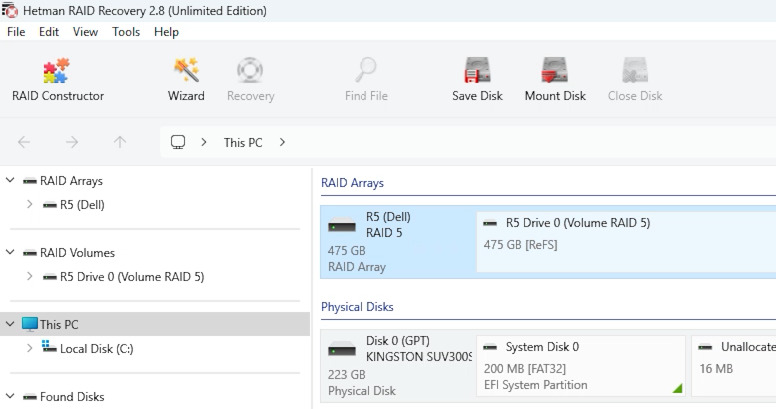
Task: Click the computer icon in the address bar
Action: tap(178, 142)
